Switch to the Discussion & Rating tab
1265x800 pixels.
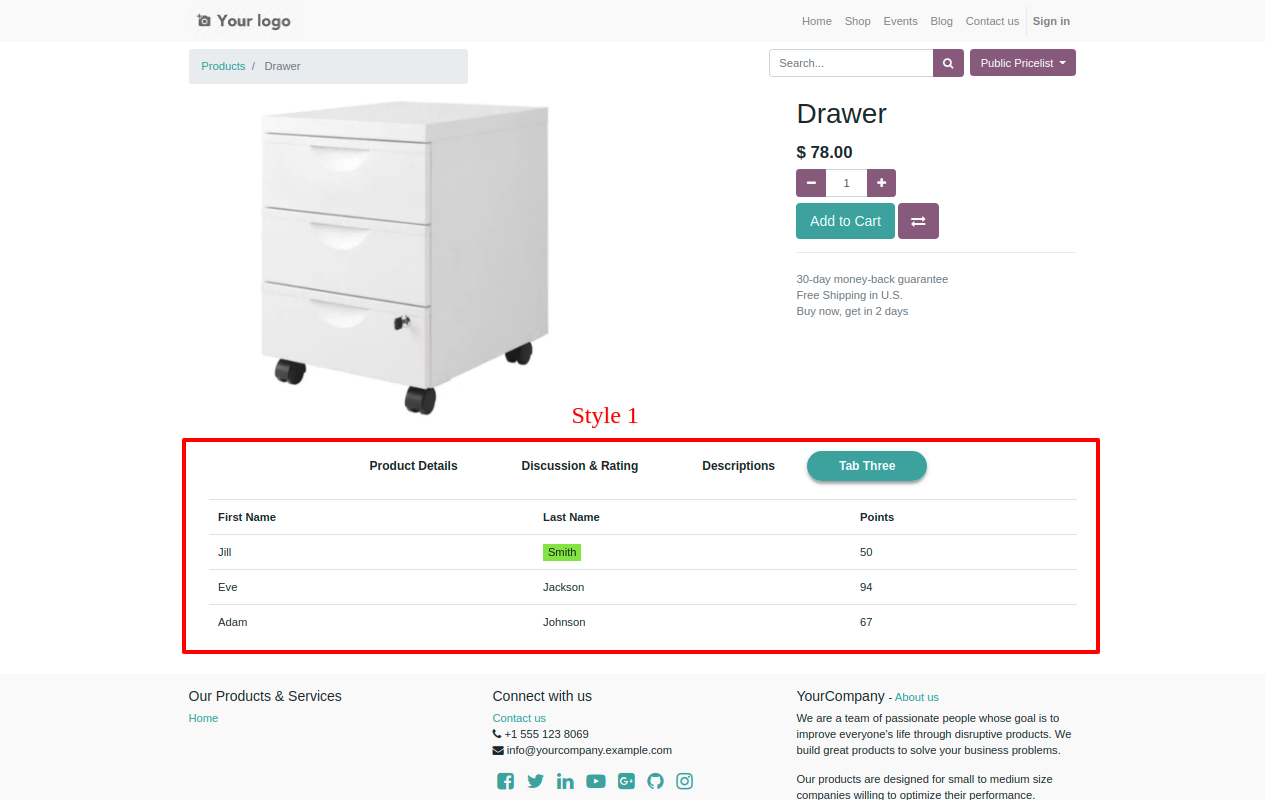point(580,466)
